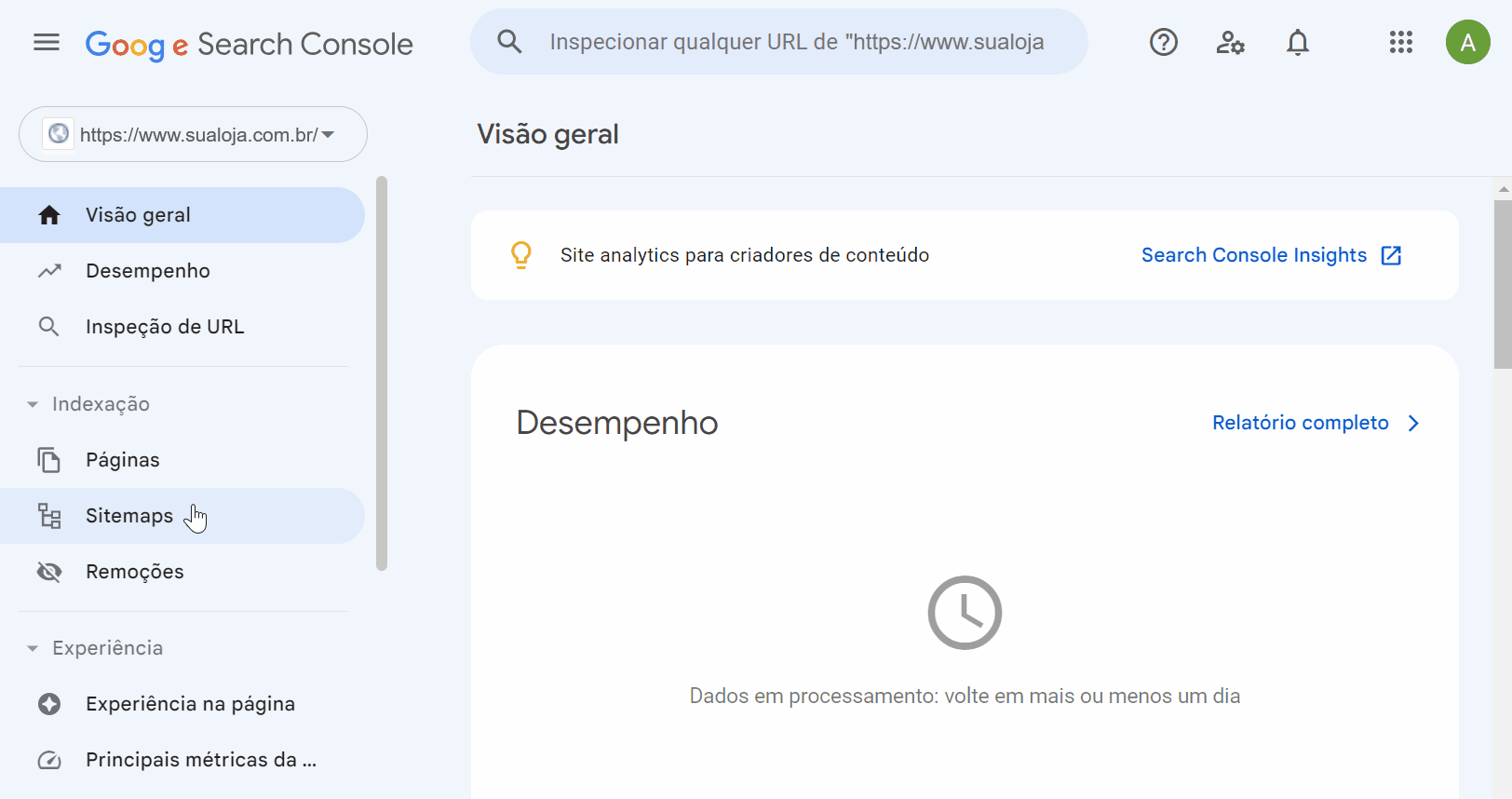Image resolution: width=1512 pixels, height=799 pixels.
Task: Open Principais métricas da web item
Action: [x=182, y=760]
